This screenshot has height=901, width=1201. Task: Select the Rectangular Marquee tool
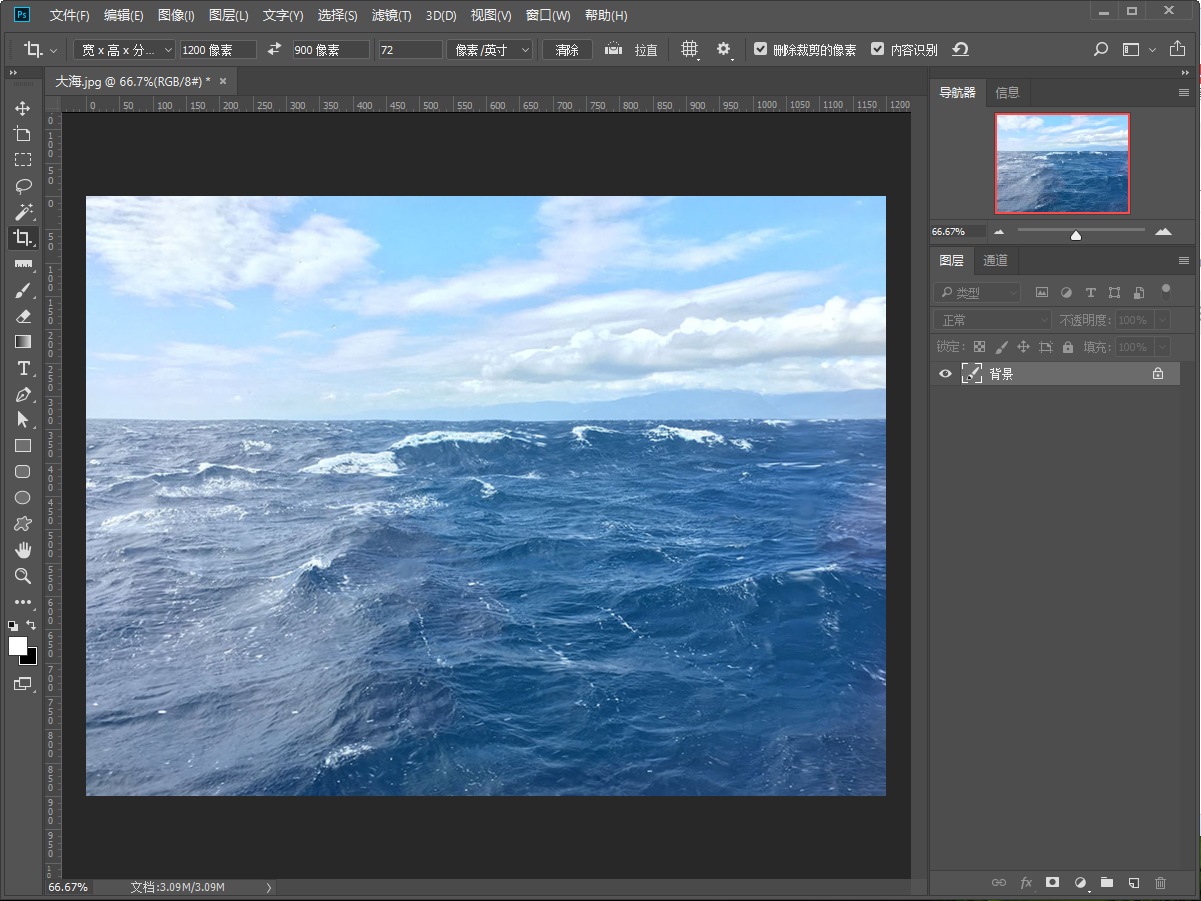click(22, 160)
